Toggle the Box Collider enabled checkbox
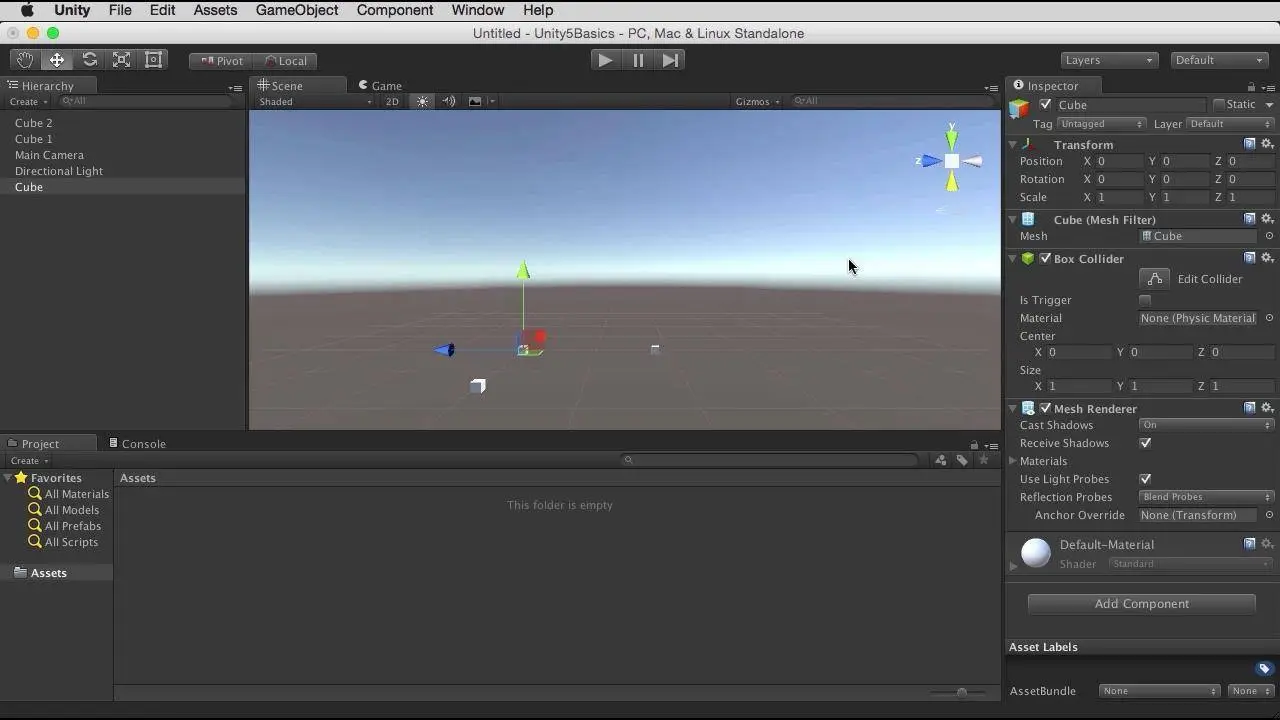The height and width of the screenshot is (720, 1280). click(x=1045, y=258)
